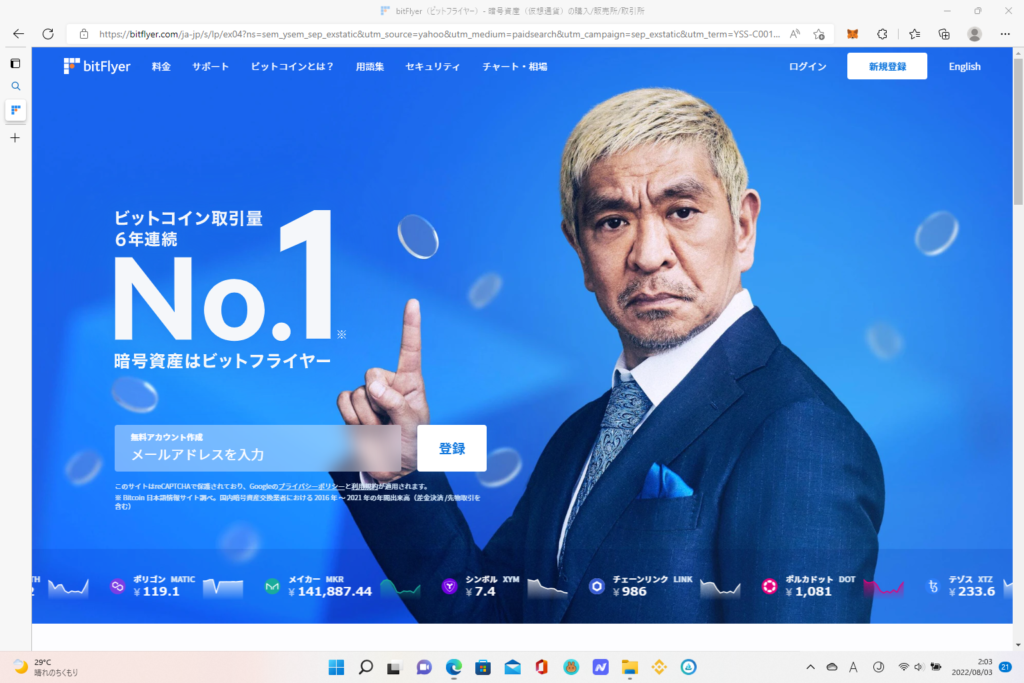The width and height of the screenshot is (1024, 683).
Task: Click the ログイン link
Action: coord(807,67)
